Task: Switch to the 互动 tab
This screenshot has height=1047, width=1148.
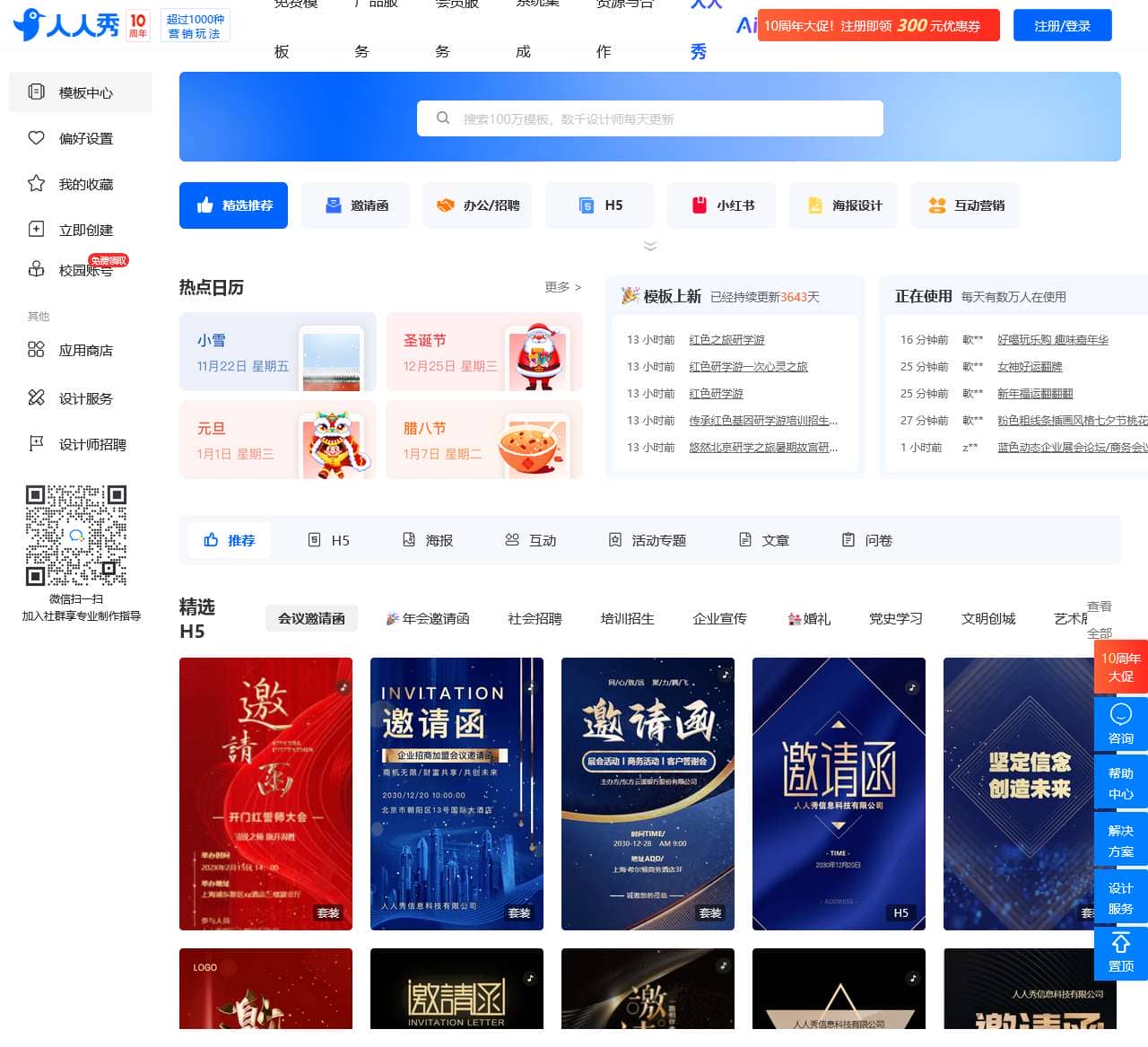Action: click(531, 540)
